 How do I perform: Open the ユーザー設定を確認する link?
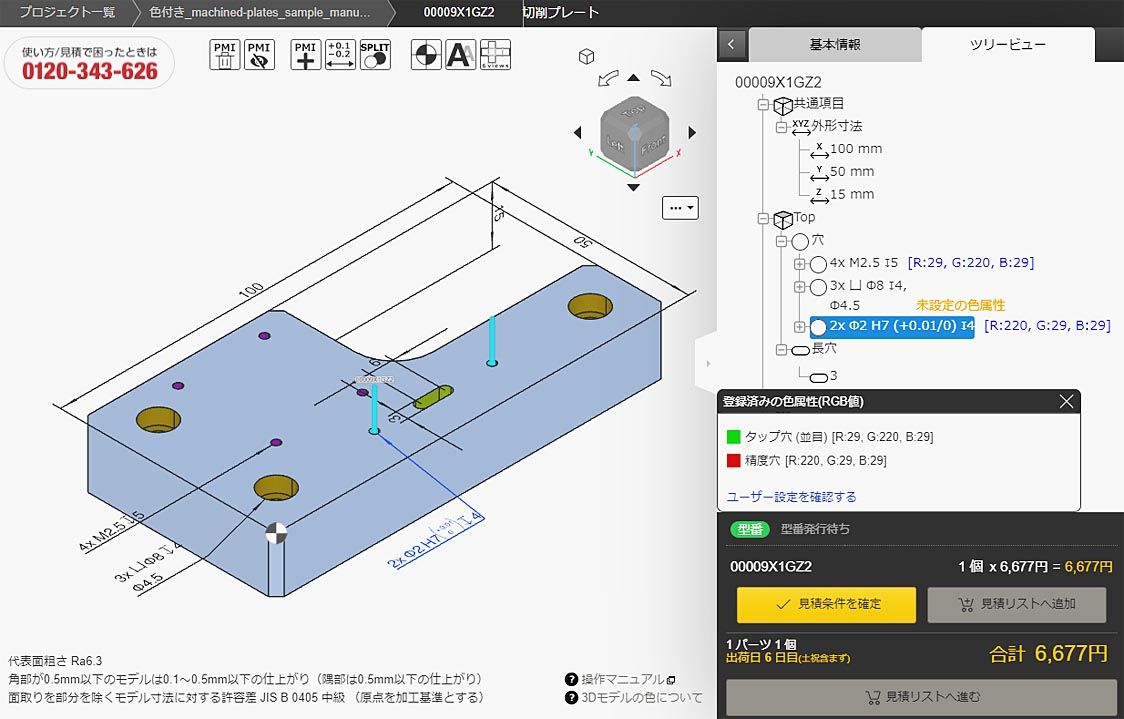point(791,497)
